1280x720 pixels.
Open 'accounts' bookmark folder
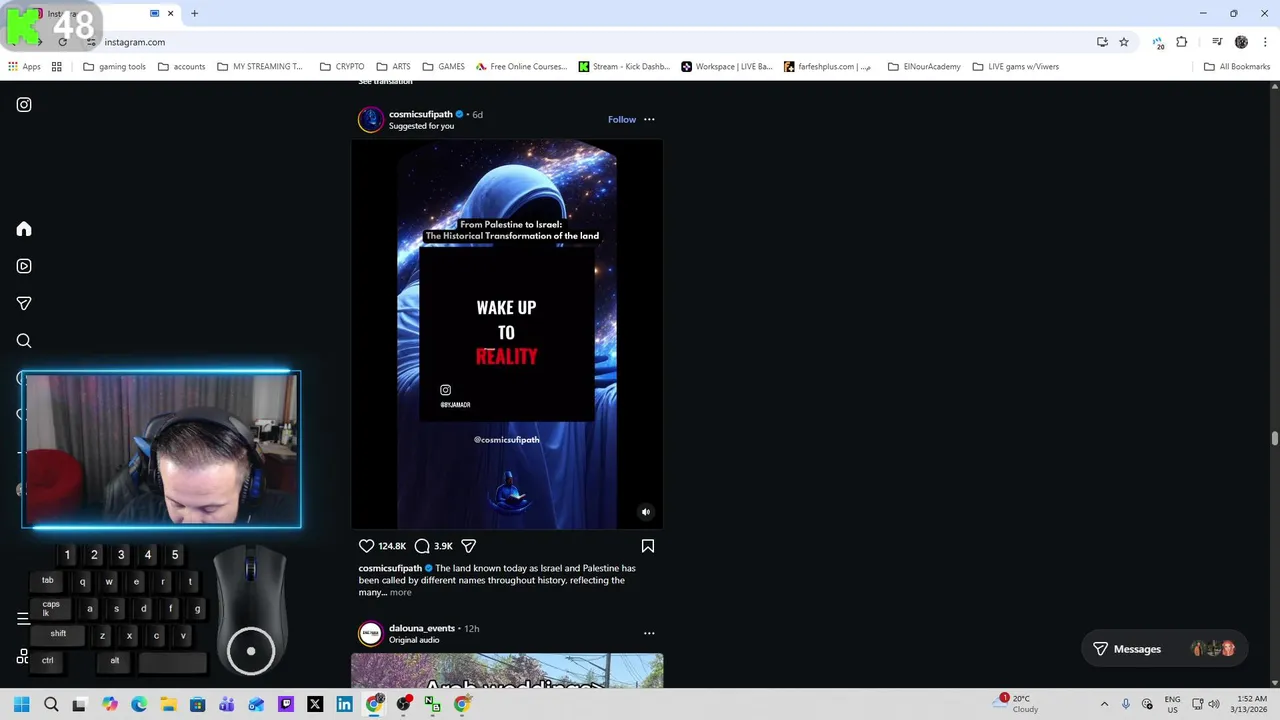point(181,67)
